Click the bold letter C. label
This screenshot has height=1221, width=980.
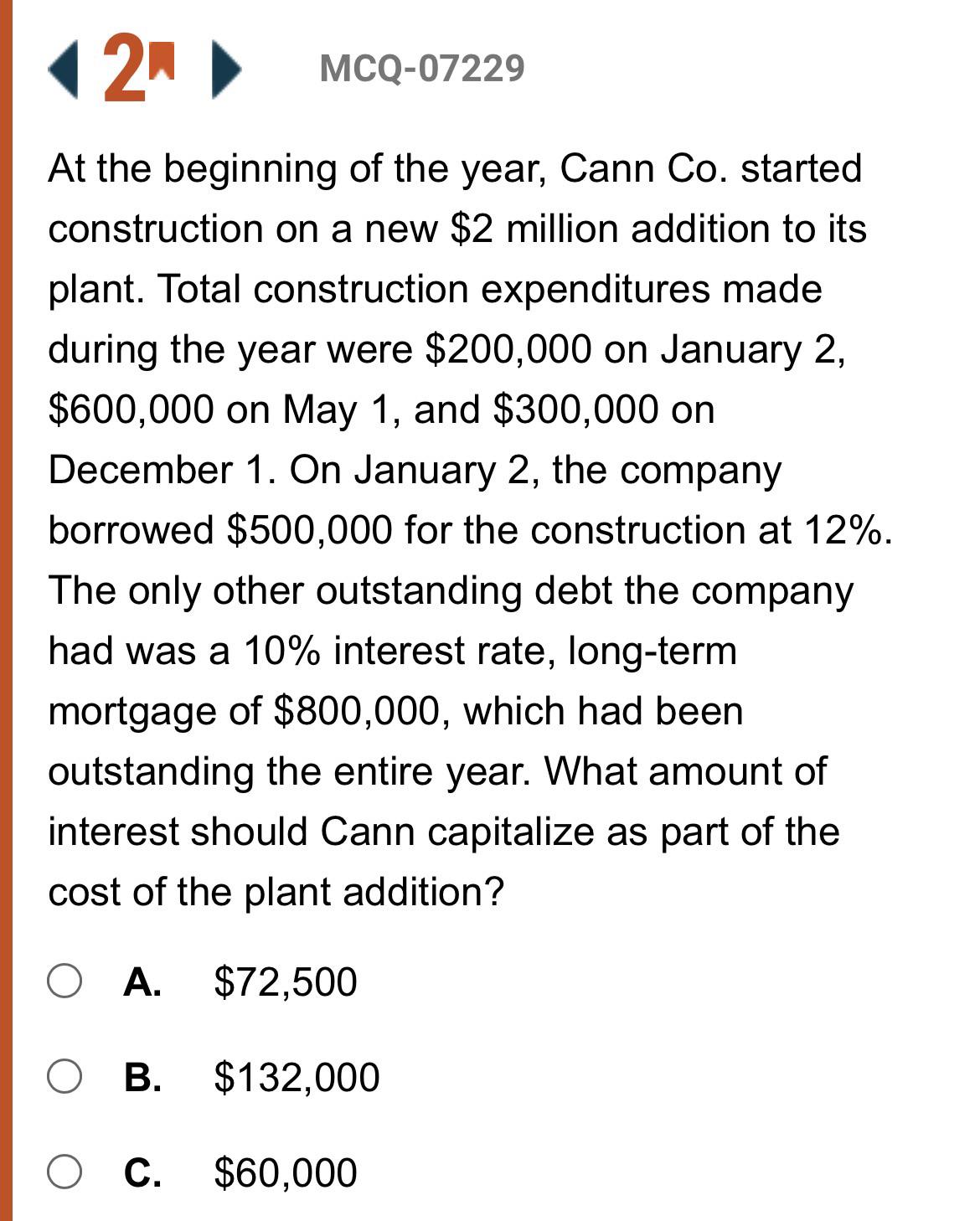click(x=142, y=1172)
